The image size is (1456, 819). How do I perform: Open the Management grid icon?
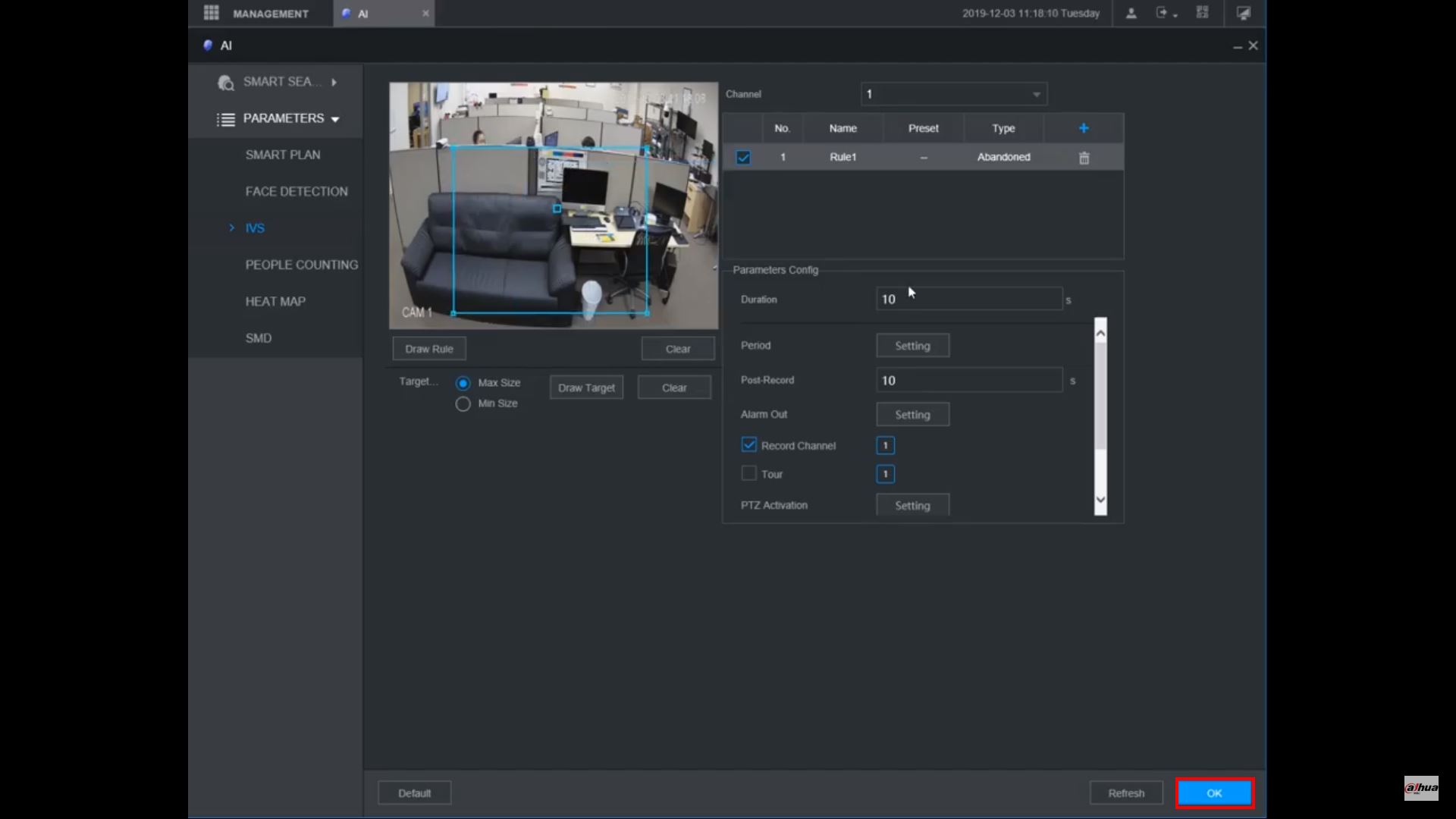pyautogui.click(x=212, y=13)
